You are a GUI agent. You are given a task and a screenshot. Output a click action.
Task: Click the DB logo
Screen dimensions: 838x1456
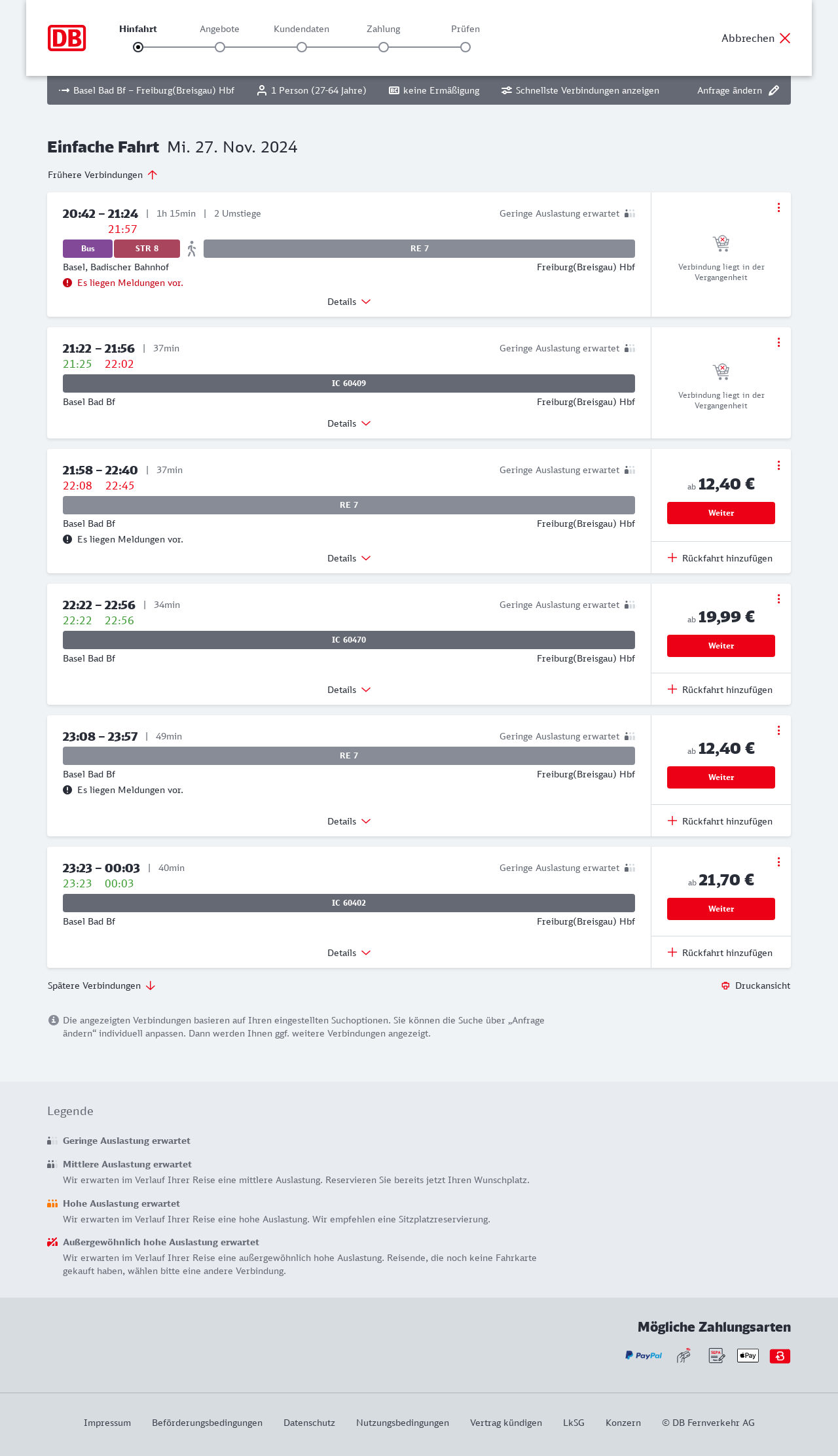pos(67,38)
